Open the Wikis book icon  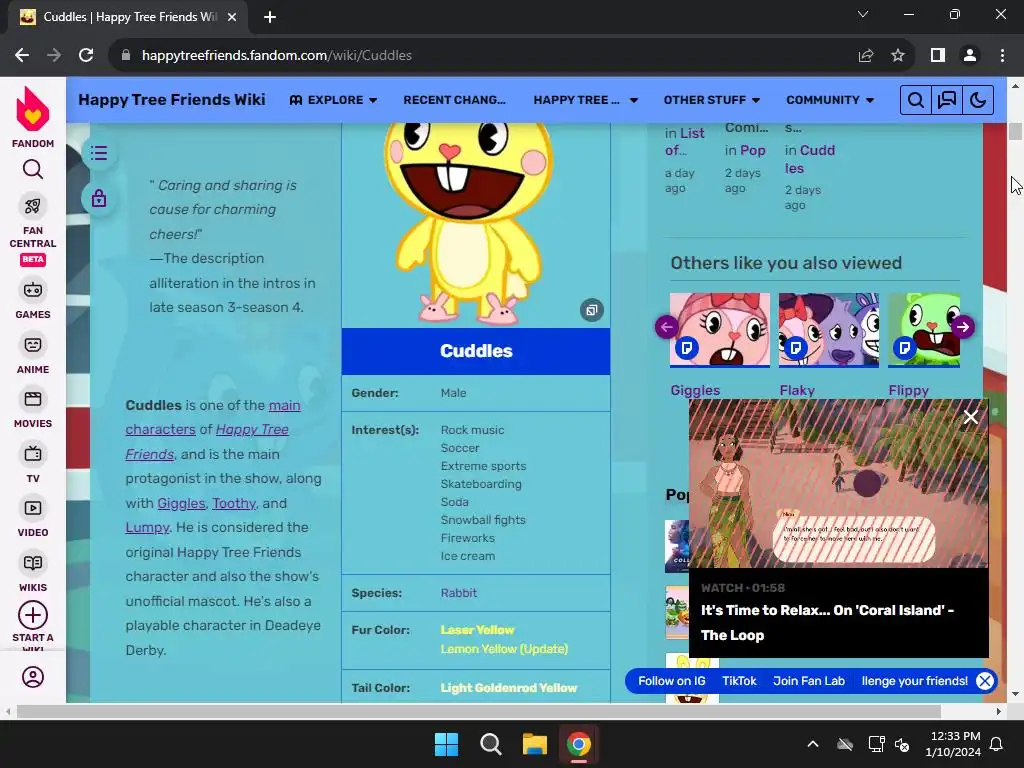tap(33, 563)
